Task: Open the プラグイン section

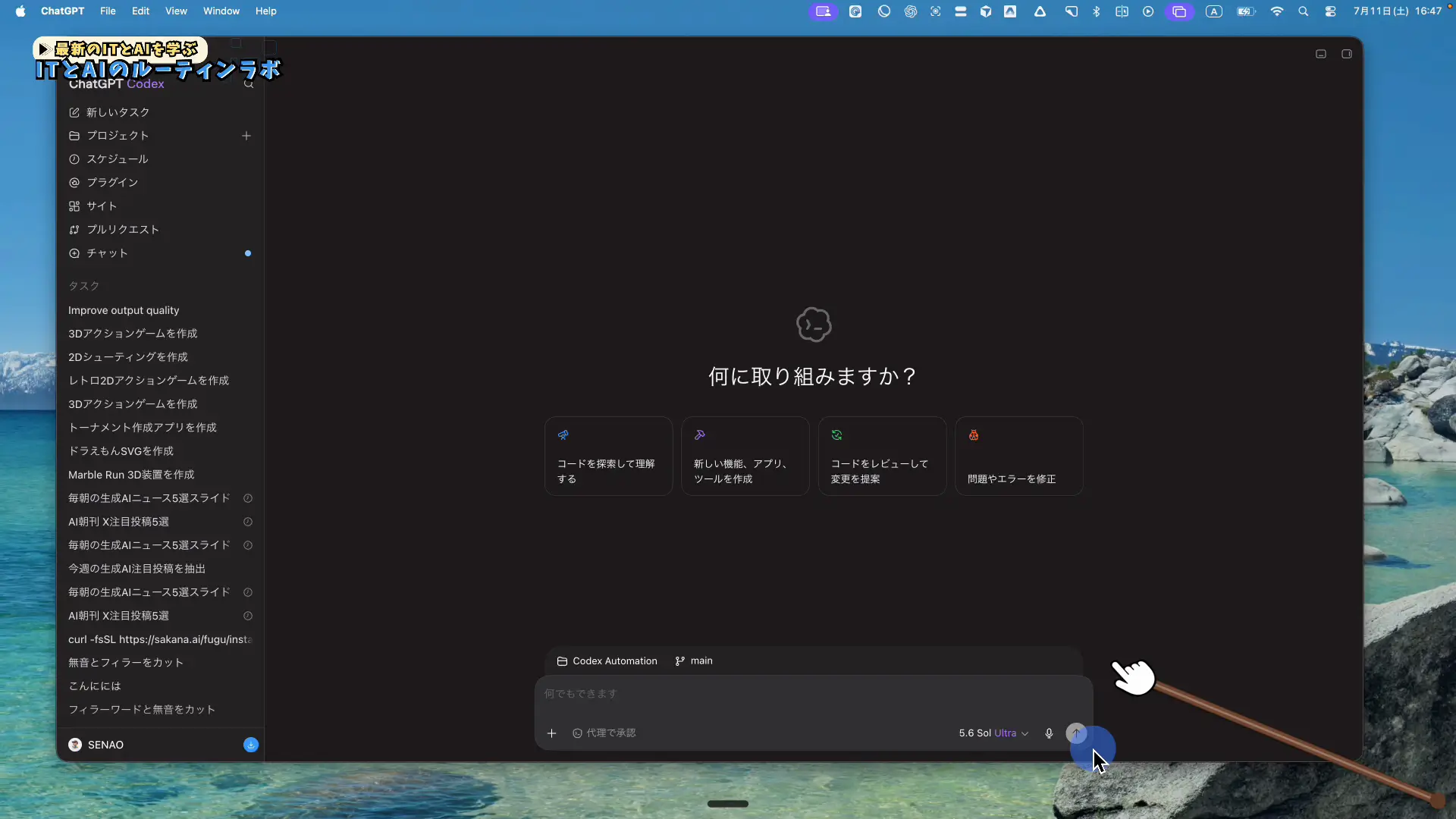Action: click(x=160, y=183)
